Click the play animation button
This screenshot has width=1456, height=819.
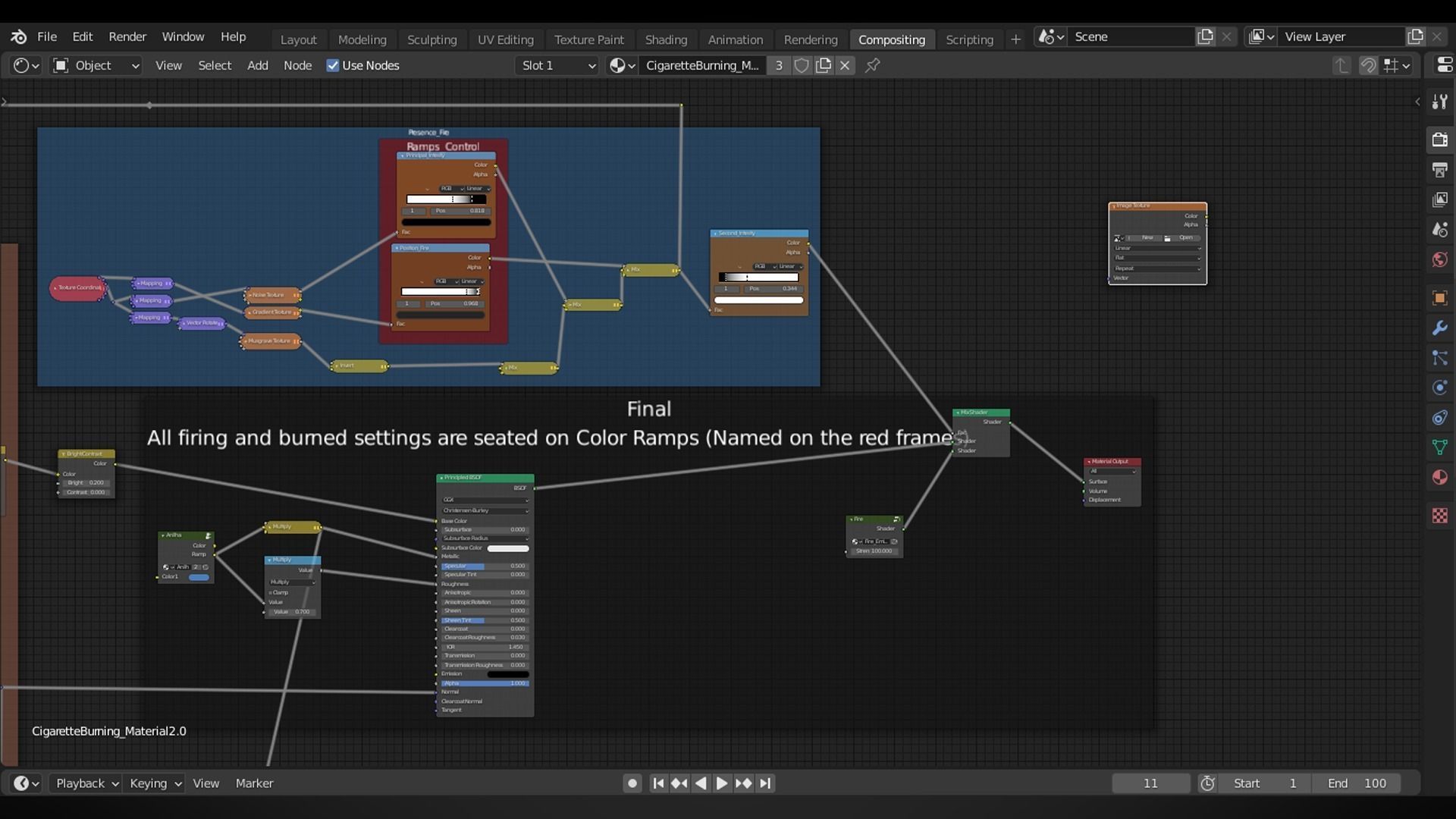point(721,783)
